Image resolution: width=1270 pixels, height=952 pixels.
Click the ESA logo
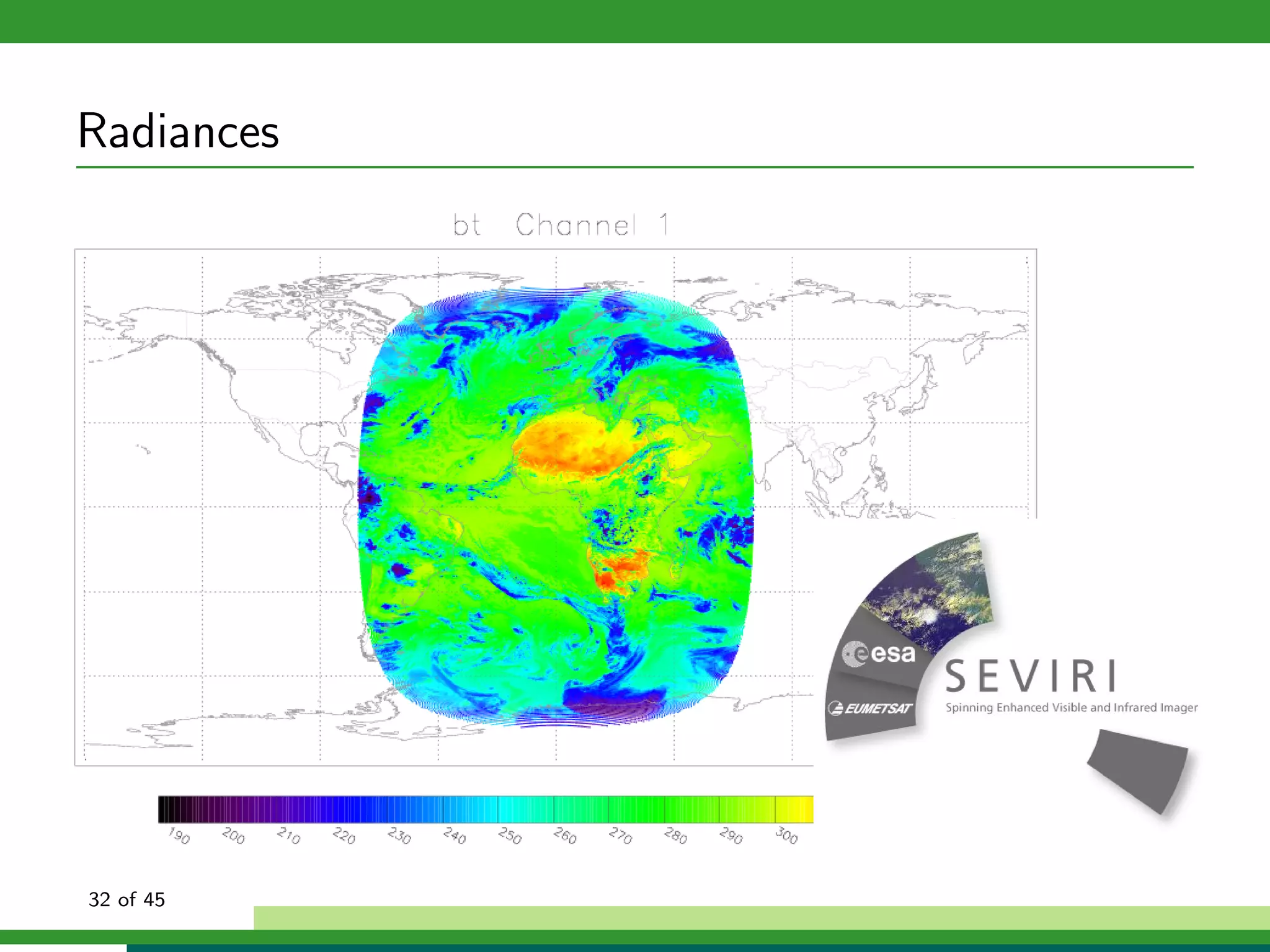tap(879, 654)
